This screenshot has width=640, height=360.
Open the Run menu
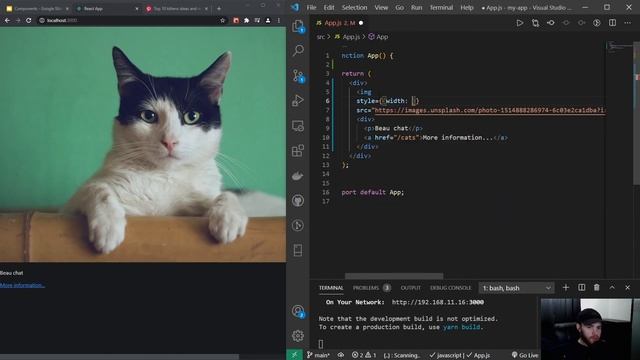click(x=416, y=7)
